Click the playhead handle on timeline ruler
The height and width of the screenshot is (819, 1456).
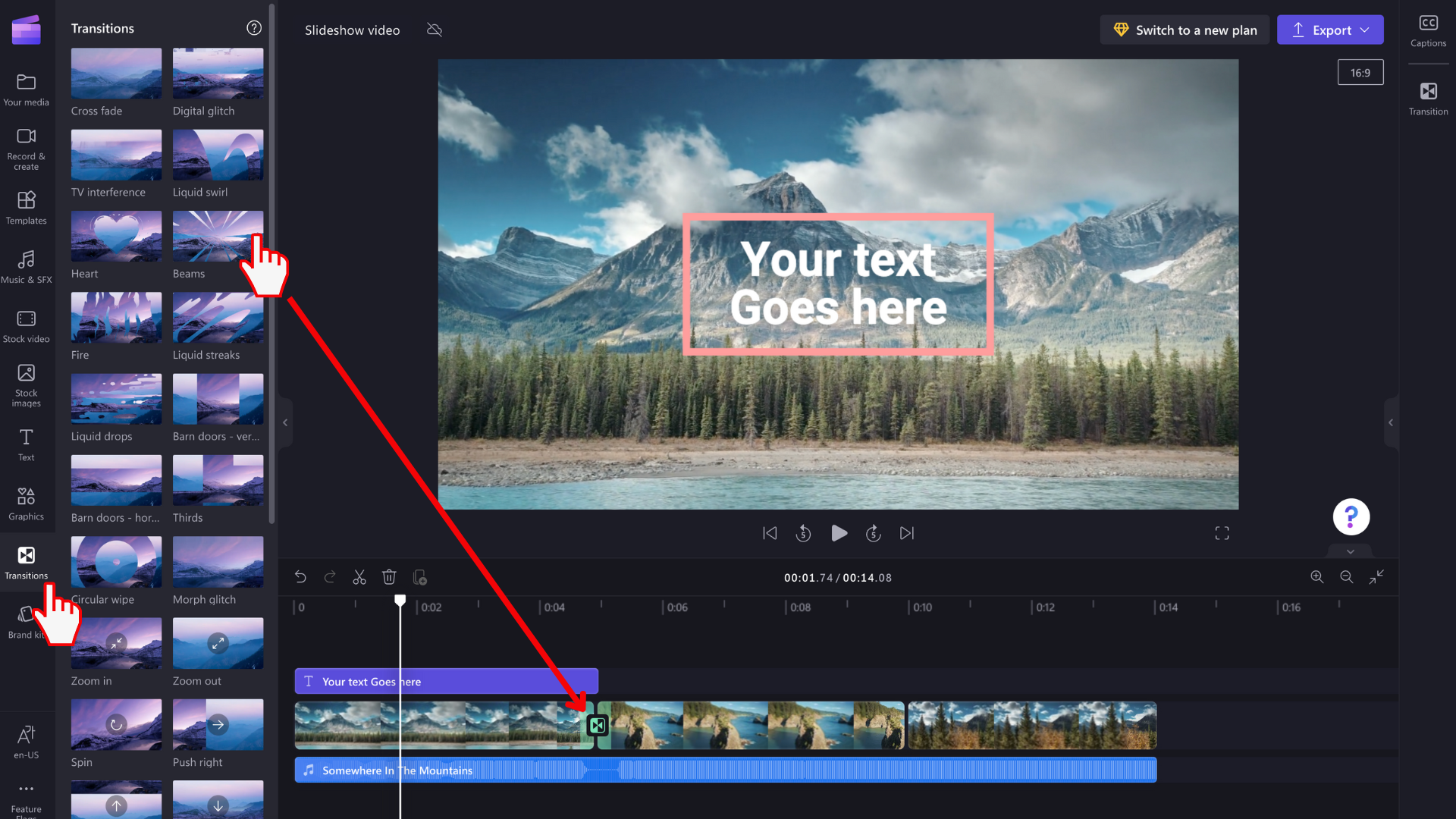coord(400,601)
